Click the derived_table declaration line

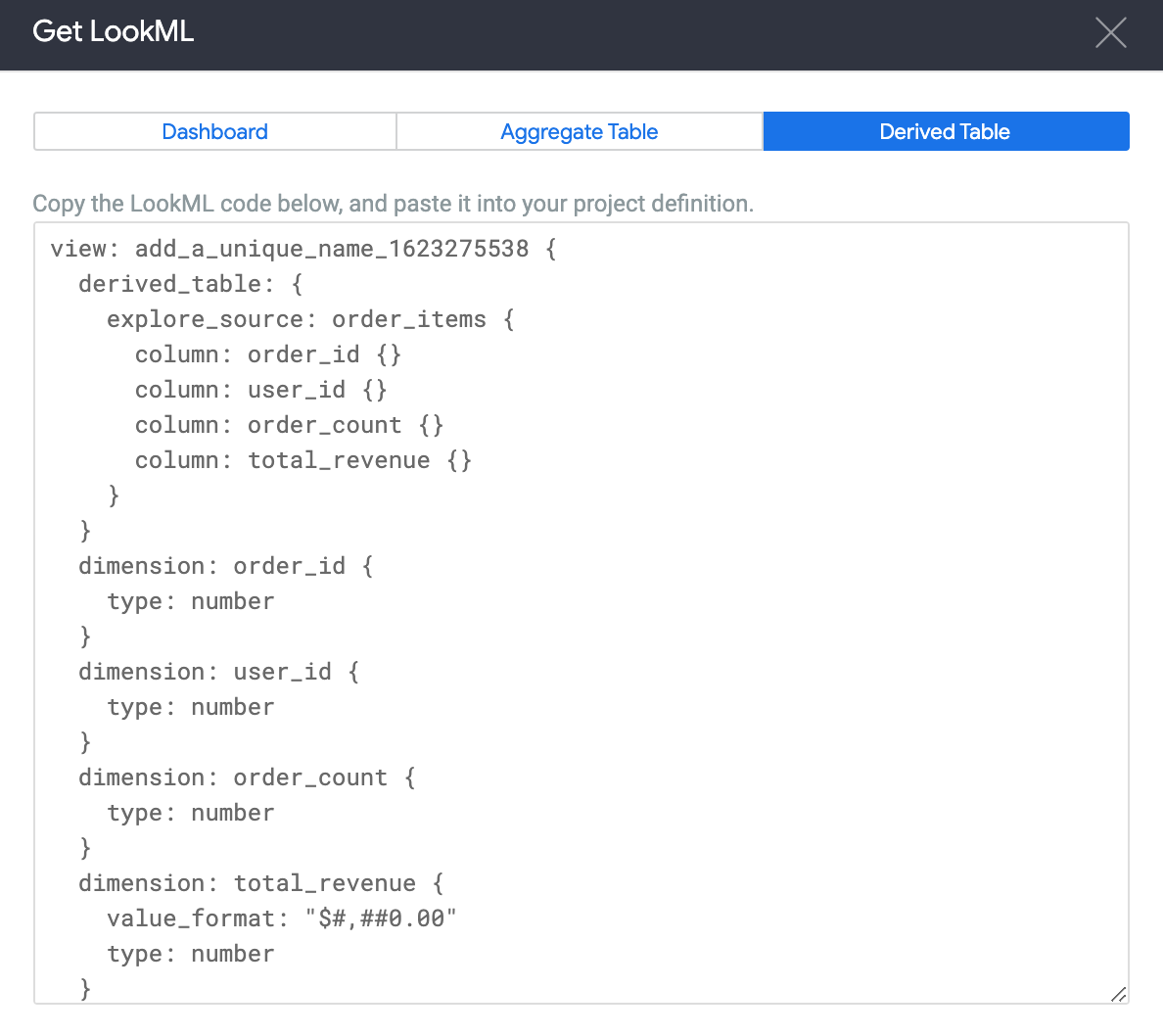tap(191, 283)
